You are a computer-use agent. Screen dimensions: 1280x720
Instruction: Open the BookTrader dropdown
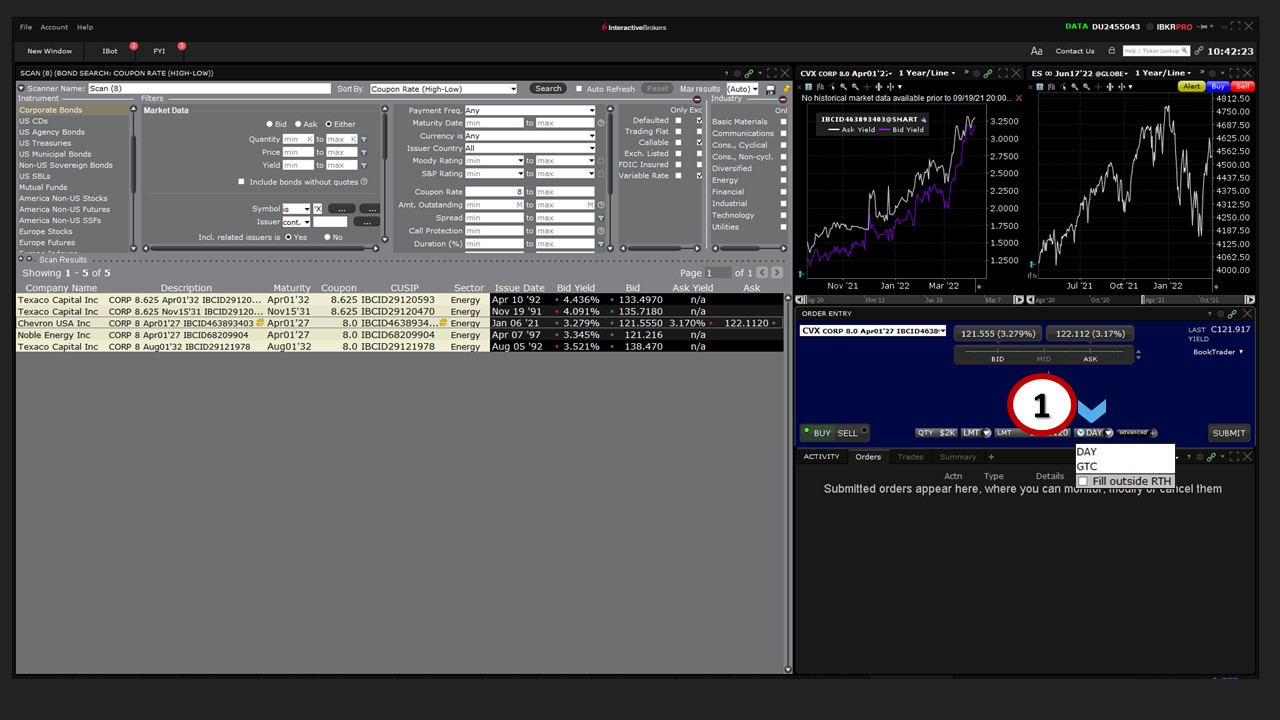(x=1218, y=352)
